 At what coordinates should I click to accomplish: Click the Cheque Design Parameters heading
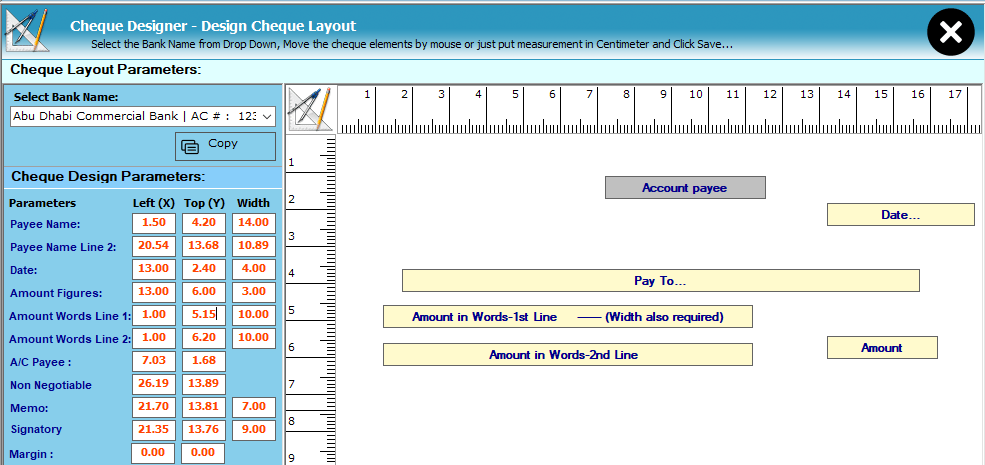[109, 177]
